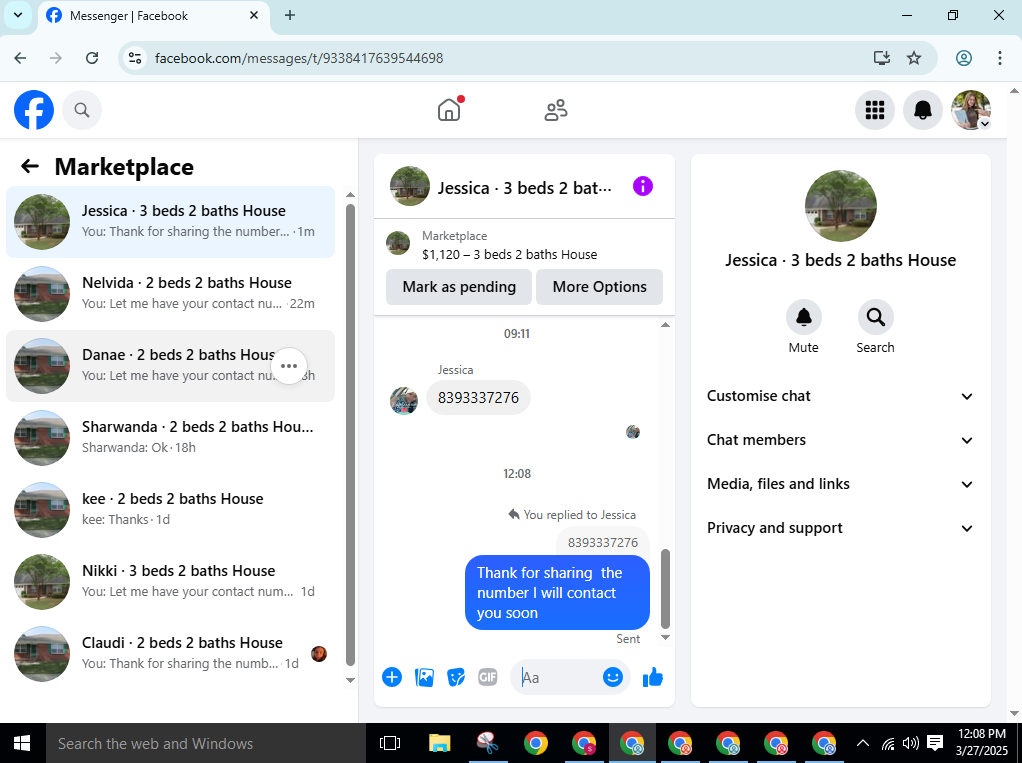Click More Options button
The image size is (1022, 763).
(600, 287)
